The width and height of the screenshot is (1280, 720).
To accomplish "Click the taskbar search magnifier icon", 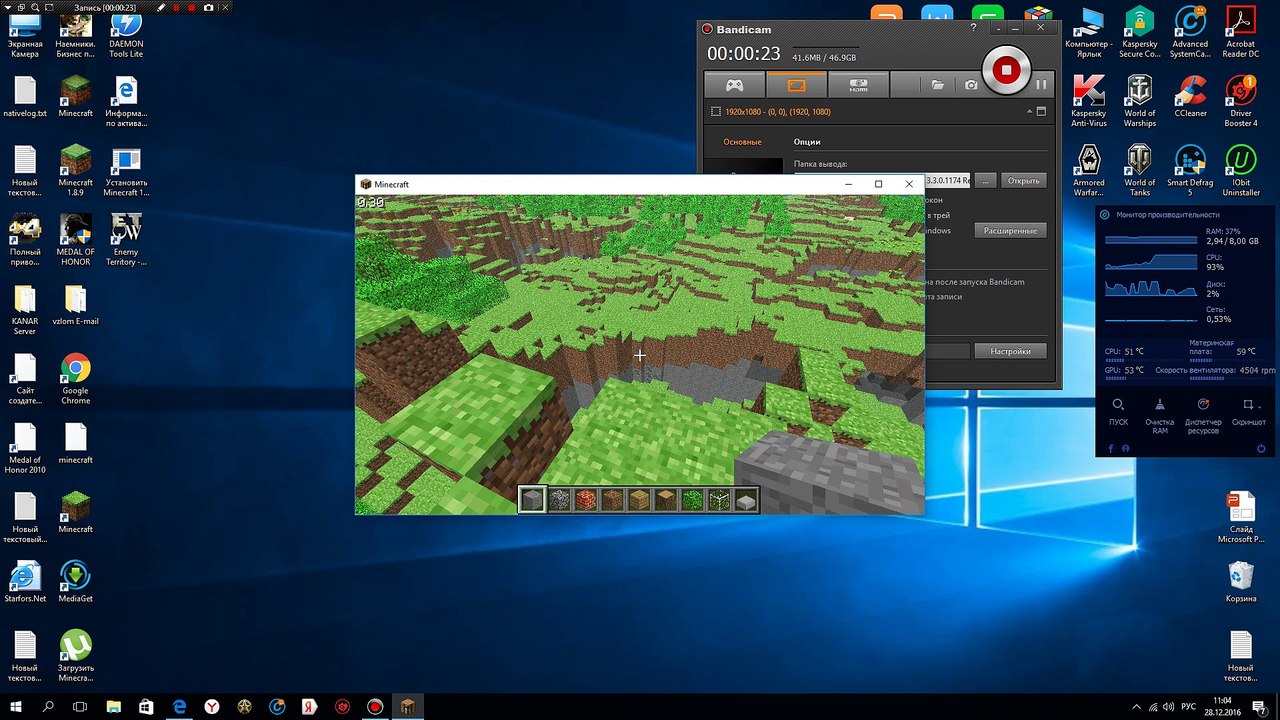I will coord(48,707).
